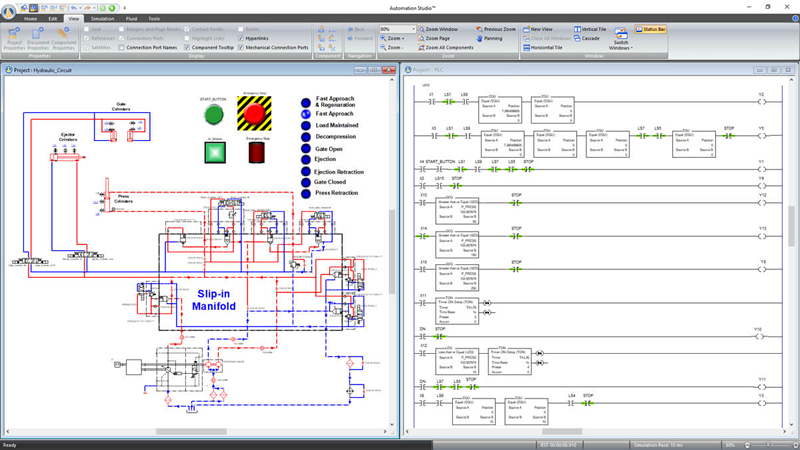Click the Gate Open blue indicator

[306, 148]
